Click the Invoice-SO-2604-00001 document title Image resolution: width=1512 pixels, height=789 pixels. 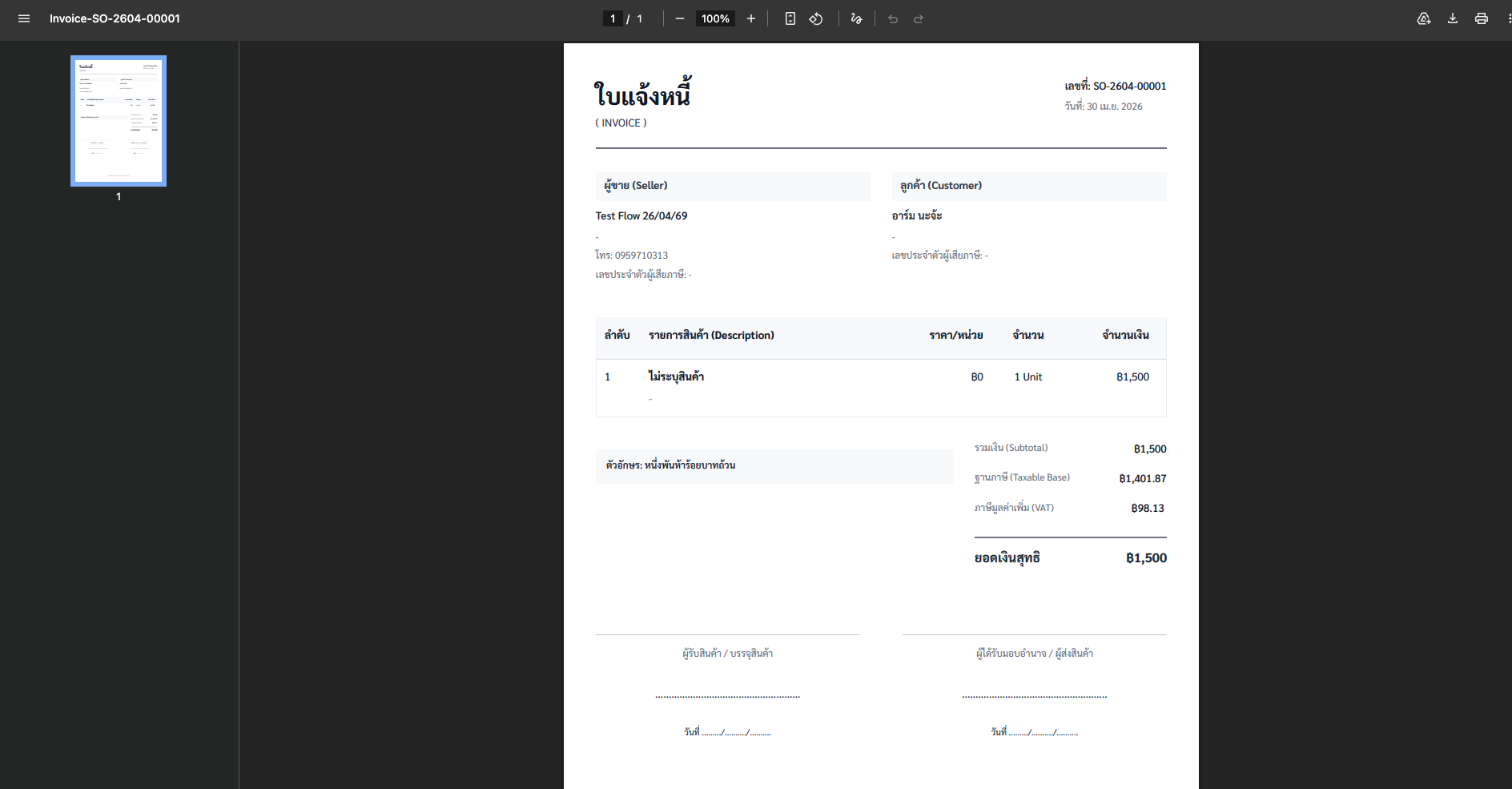click(115, 18)
